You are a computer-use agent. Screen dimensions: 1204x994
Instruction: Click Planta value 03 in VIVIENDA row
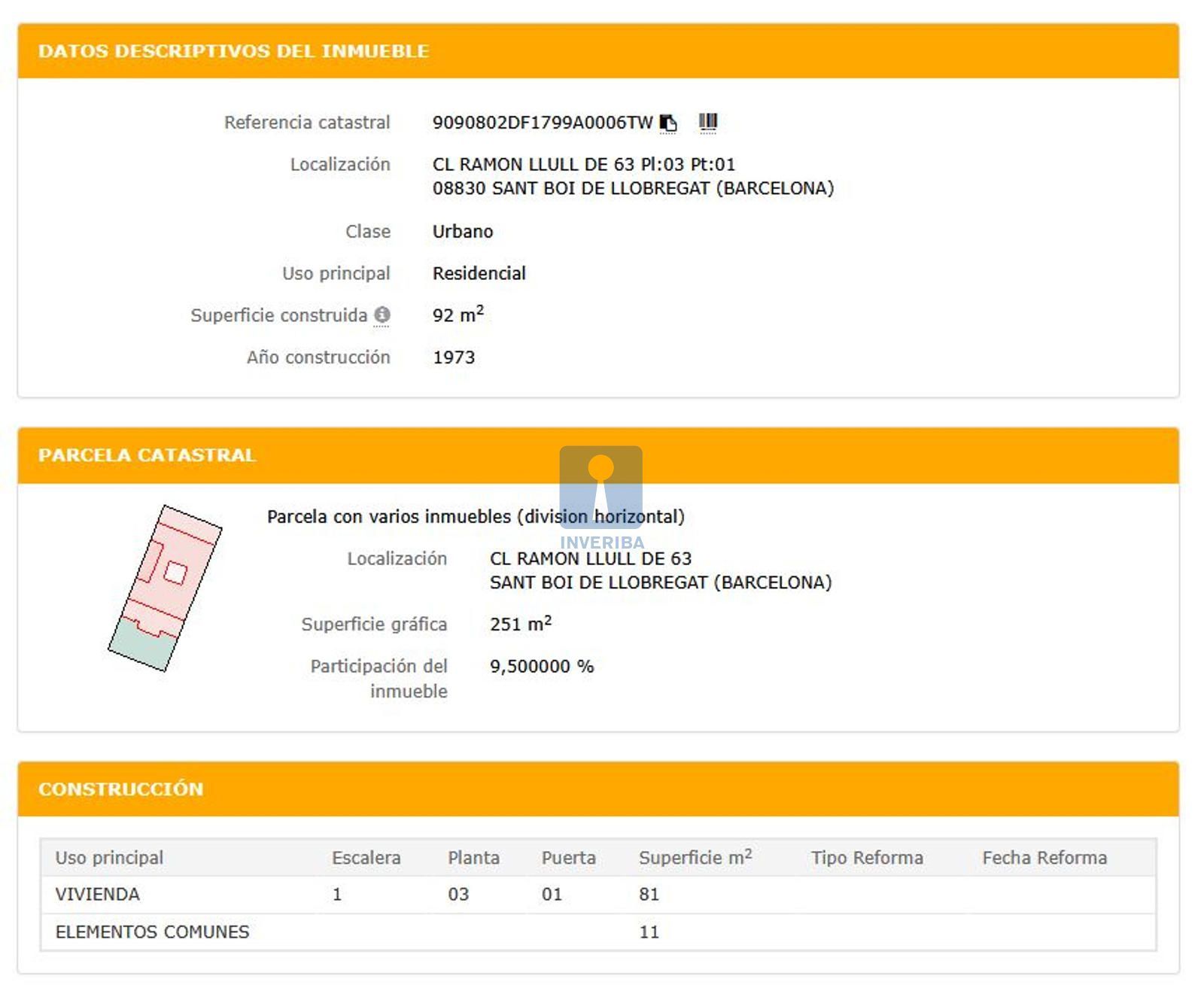point(458,894)
